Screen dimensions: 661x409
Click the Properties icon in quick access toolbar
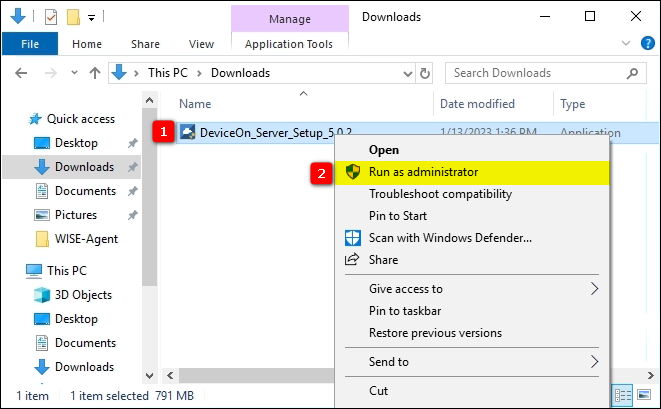pos(51,17)
